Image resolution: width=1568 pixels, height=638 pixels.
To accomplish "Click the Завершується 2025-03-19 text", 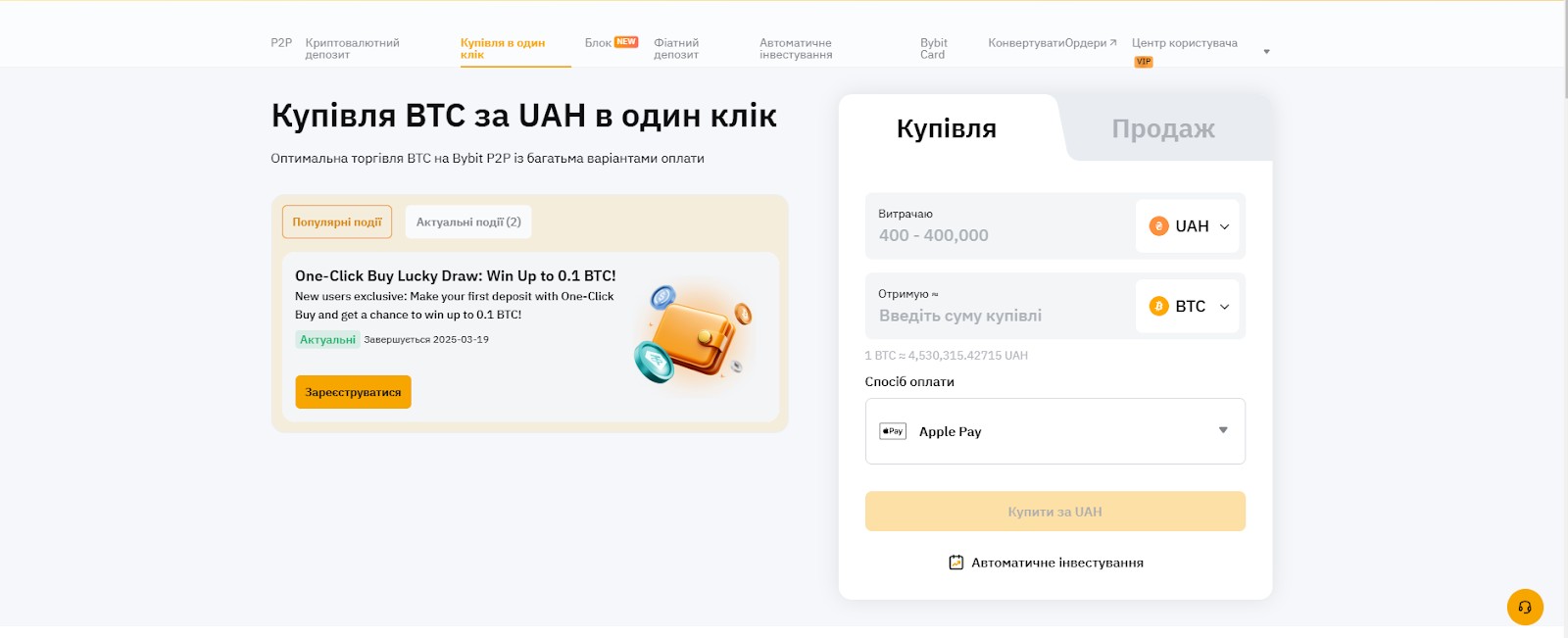I will point(426,340).
